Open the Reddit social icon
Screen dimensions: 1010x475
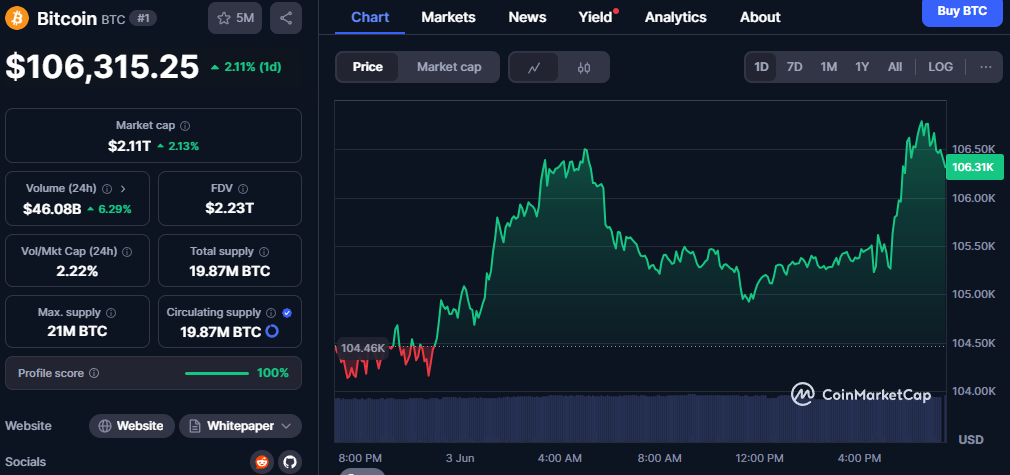coord(262,461)
